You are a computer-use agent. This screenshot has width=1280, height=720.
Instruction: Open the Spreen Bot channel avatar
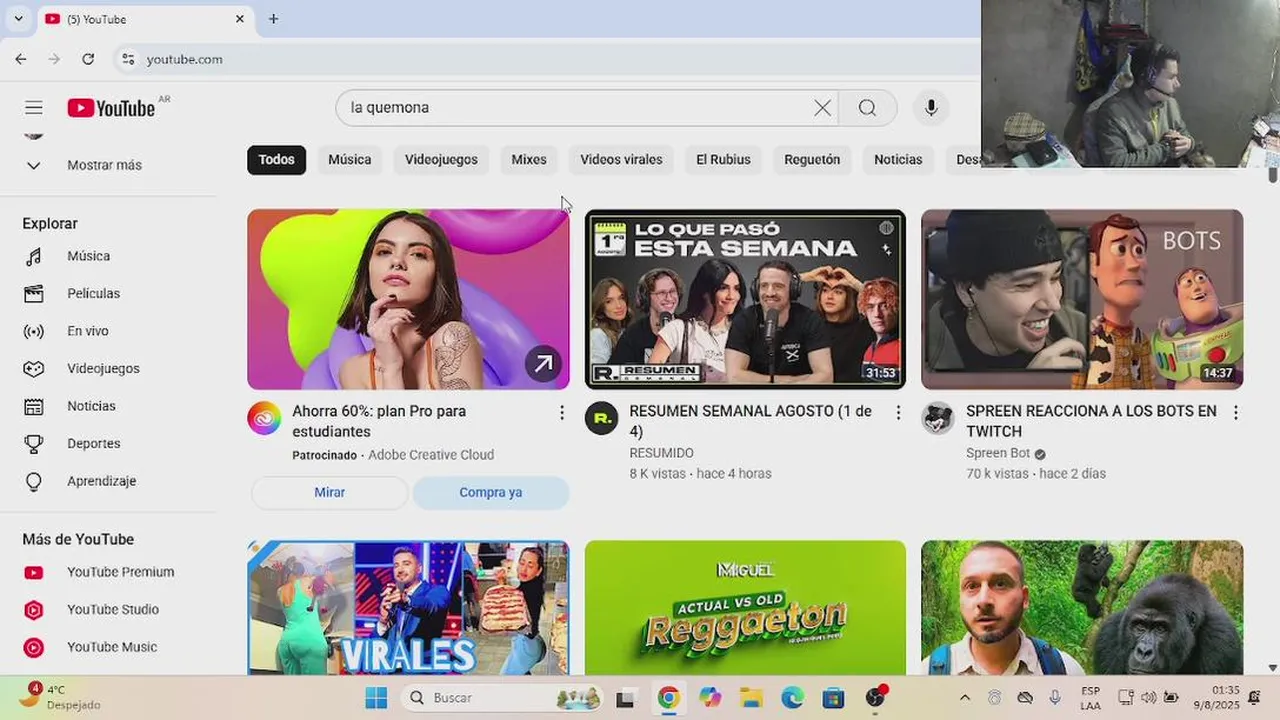938,418
